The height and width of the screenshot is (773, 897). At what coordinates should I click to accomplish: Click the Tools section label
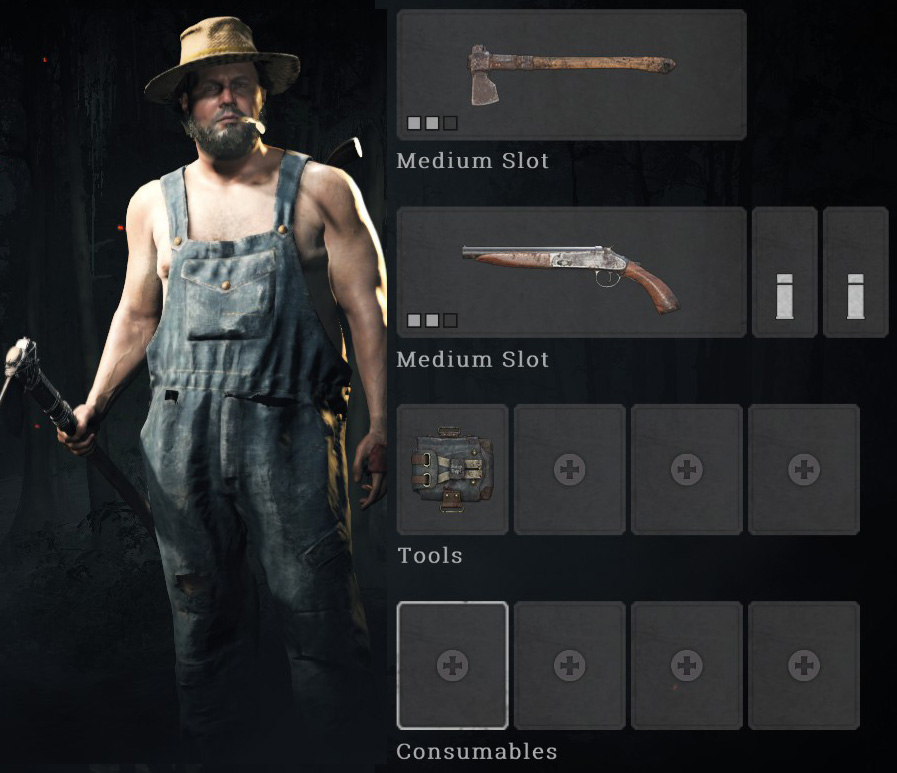pos(430,556)
